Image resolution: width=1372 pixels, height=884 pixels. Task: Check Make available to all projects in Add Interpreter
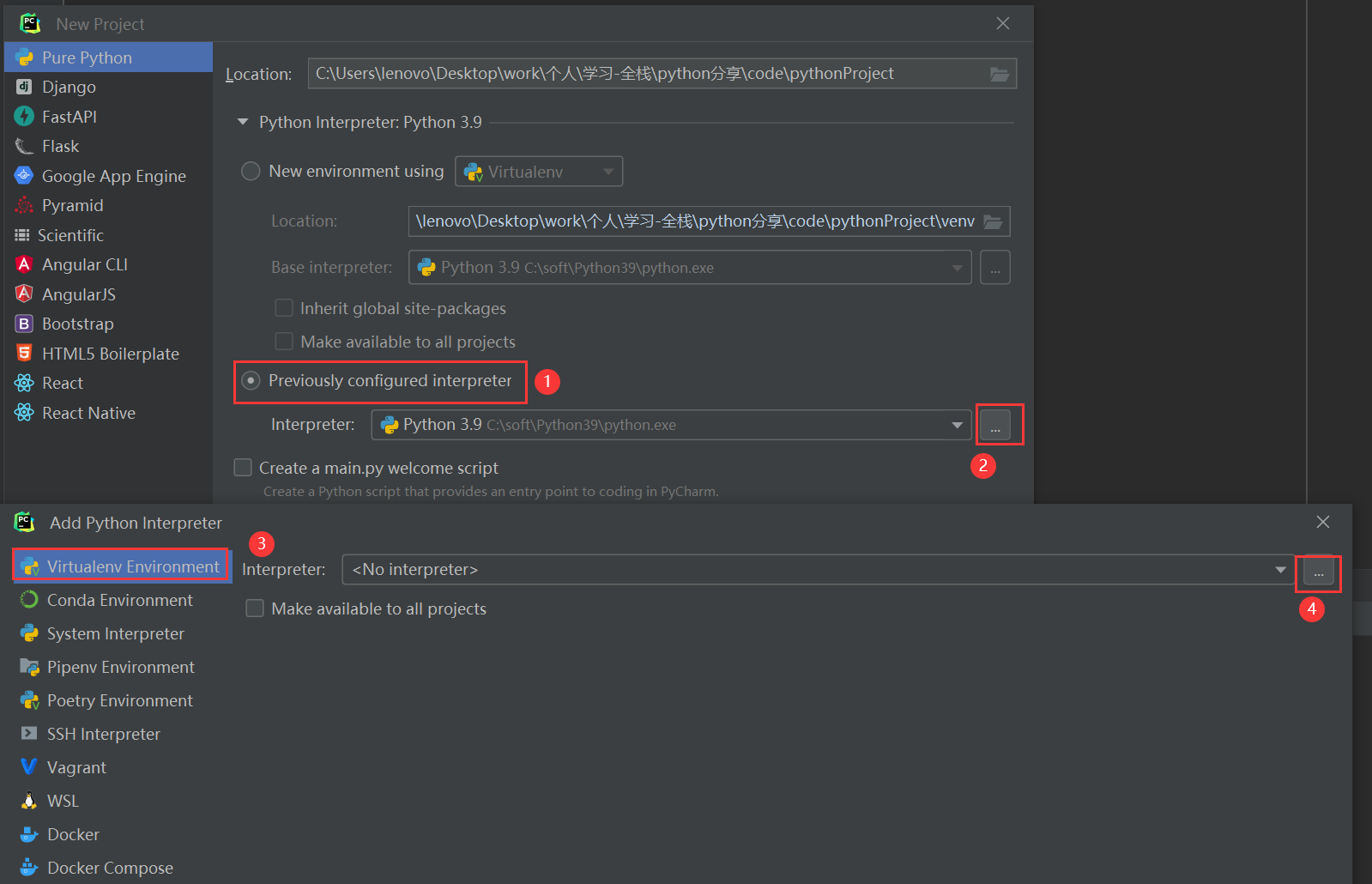click(255, 609)
